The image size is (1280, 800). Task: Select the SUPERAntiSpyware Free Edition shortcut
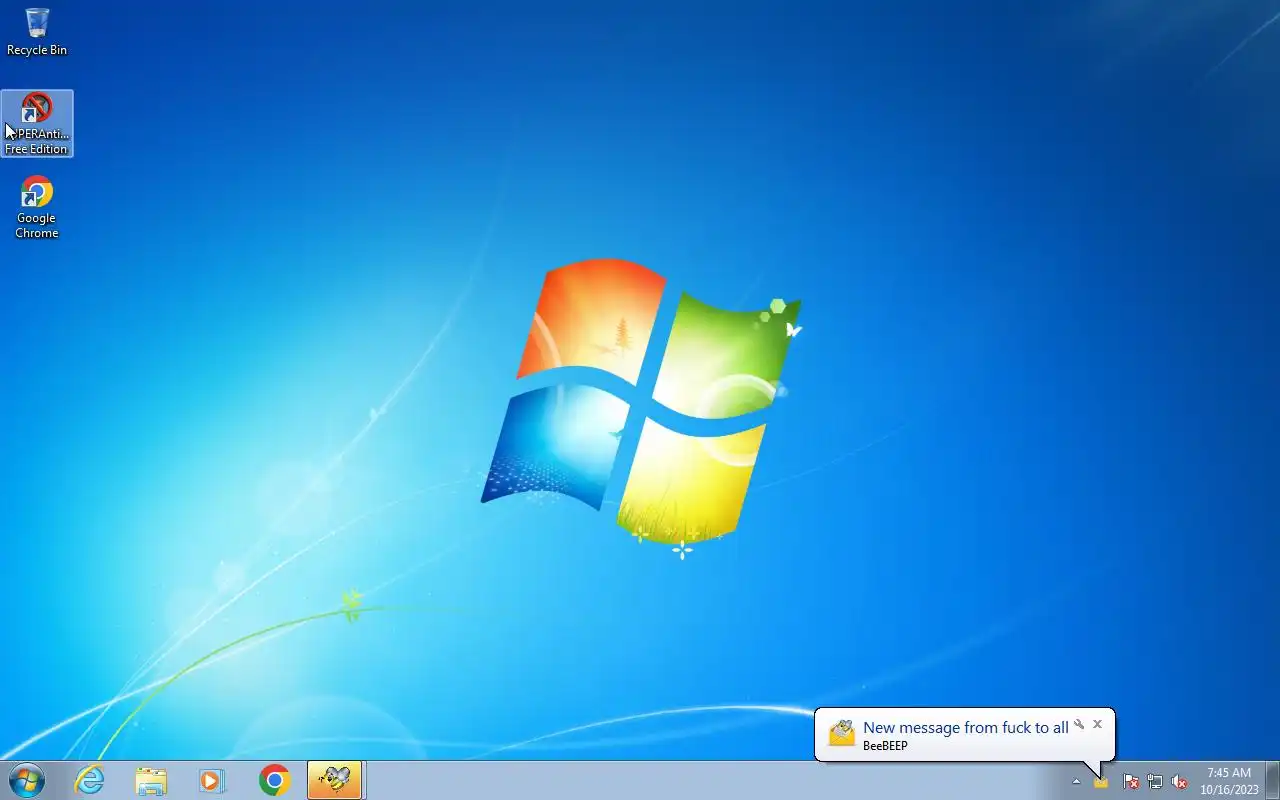[x=37, y=123]
